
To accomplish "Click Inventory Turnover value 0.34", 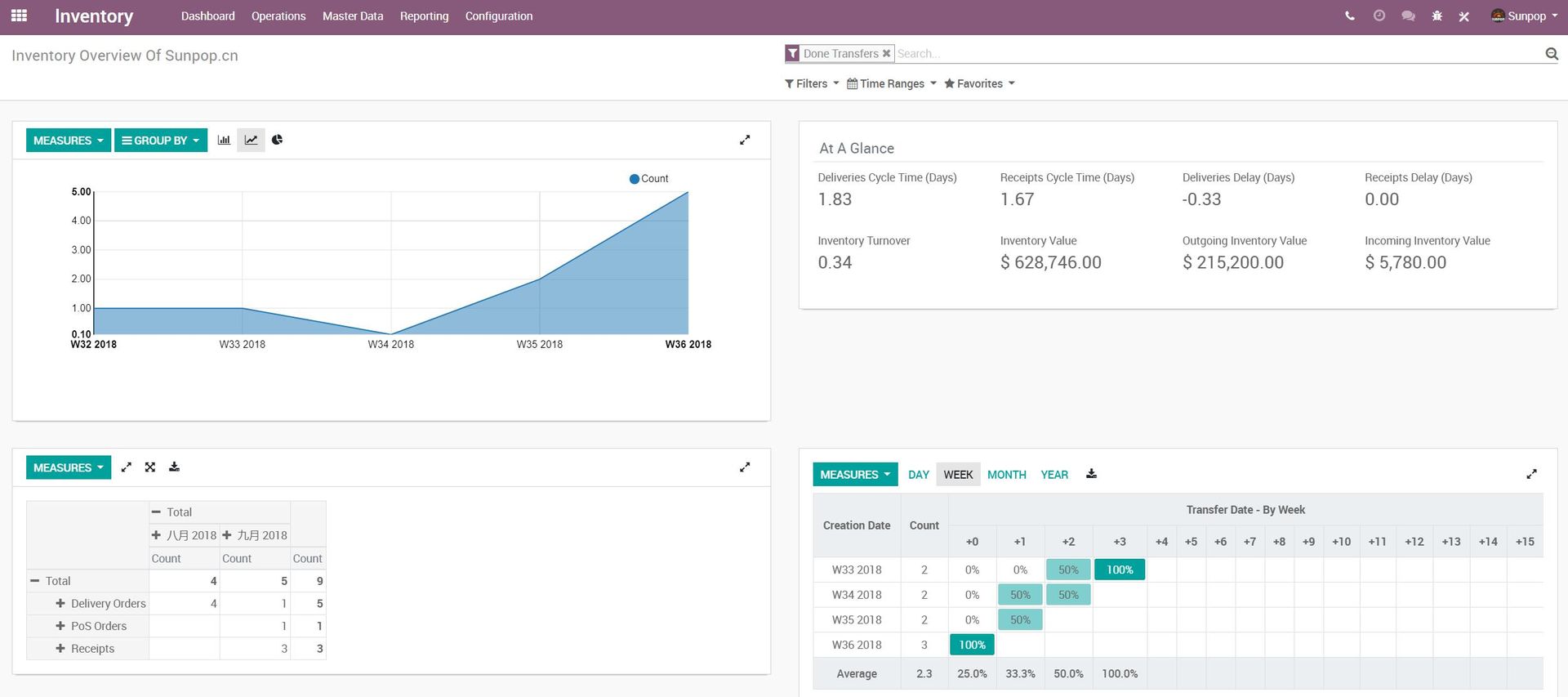I will pos(835,262).
